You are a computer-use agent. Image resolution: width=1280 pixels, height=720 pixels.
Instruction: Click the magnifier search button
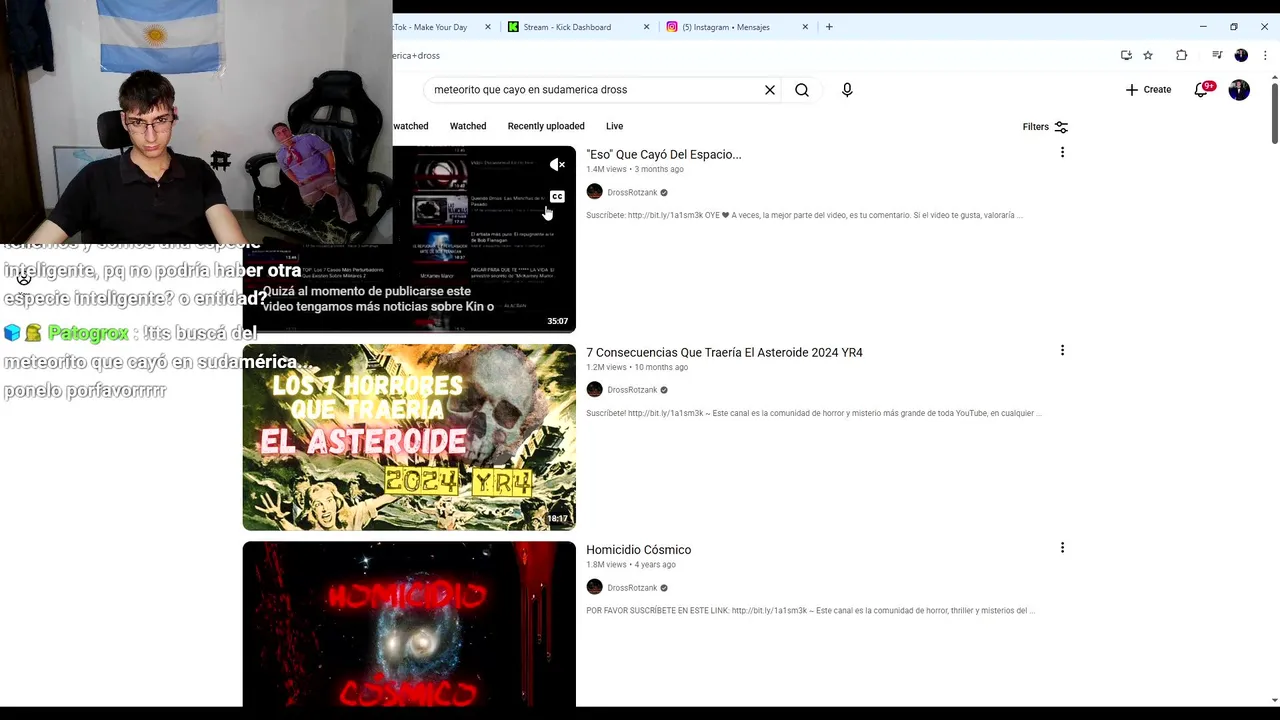(x=802, y=90)
